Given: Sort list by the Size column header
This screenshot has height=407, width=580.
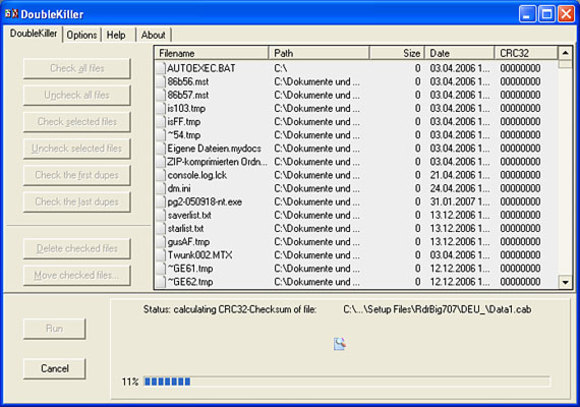Looking at the screenshot, I should [397, 53].
